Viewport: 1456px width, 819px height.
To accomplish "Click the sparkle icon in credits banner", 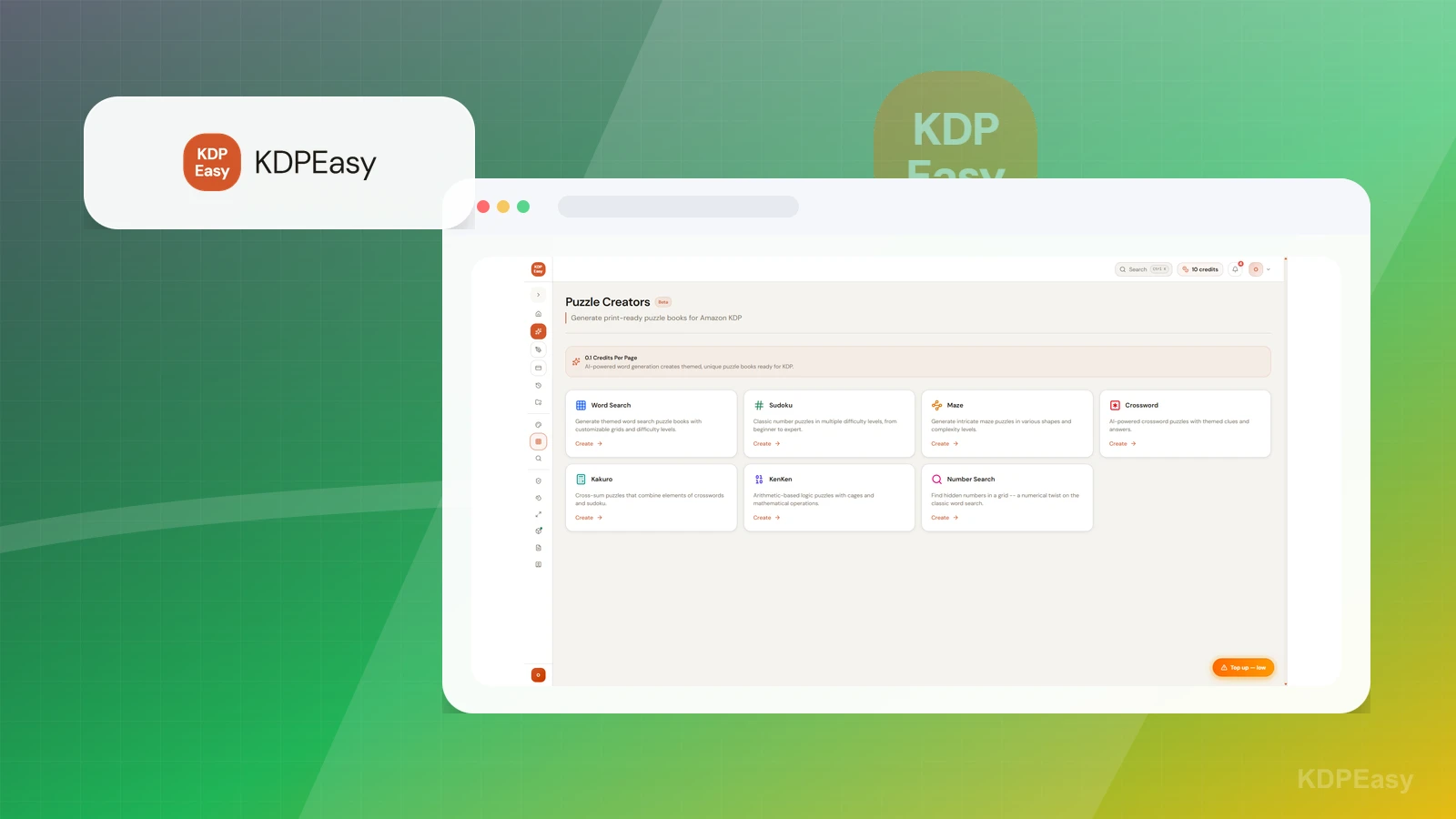I will tap(576, 361).
